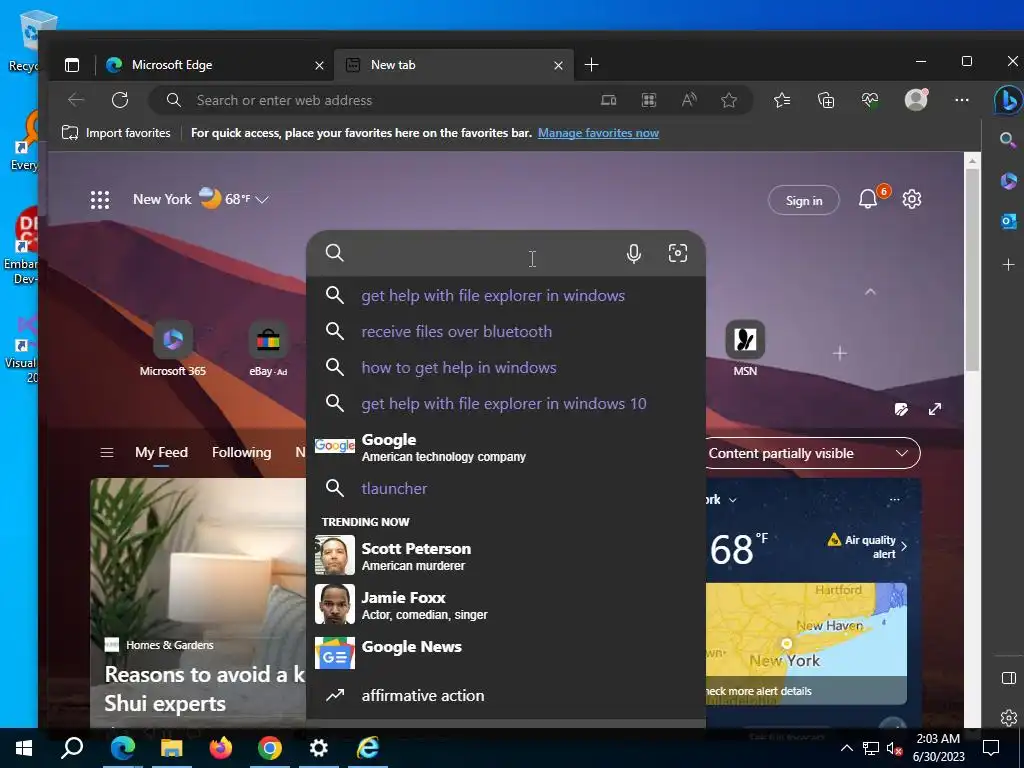Select the My Feed tab

(x=161, y=453)
